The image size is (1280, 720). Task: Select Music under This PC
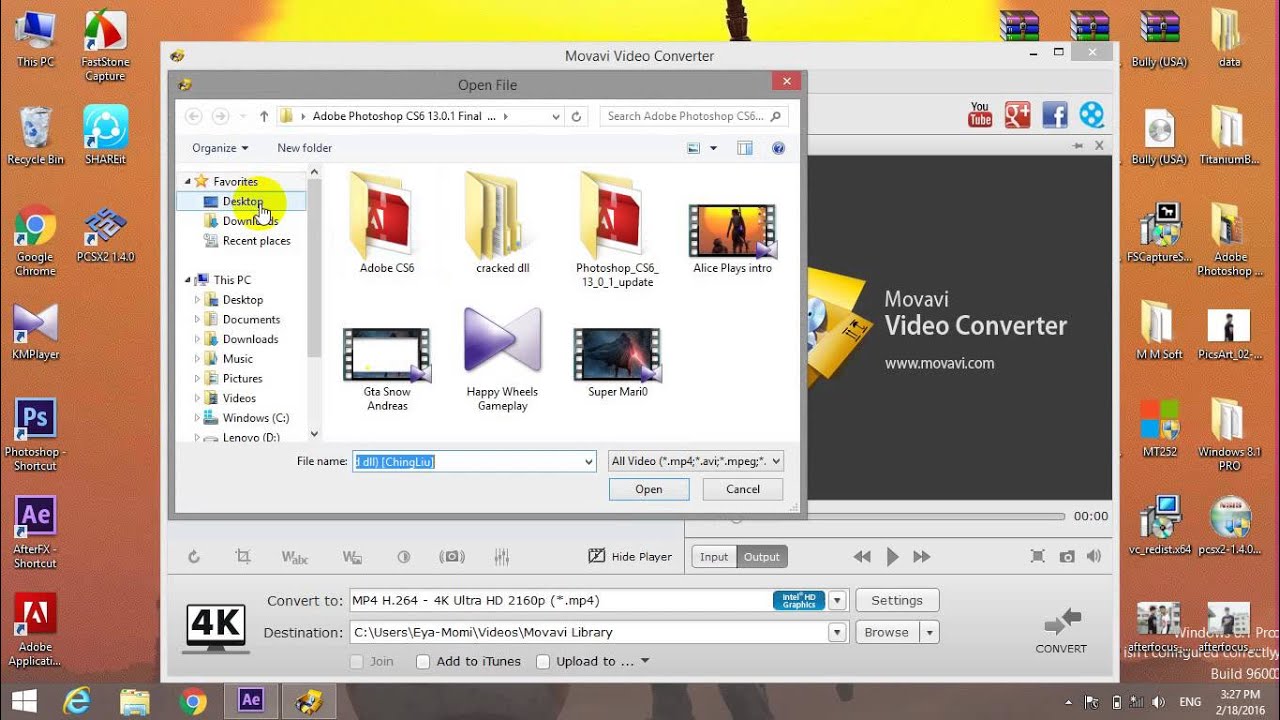[x=228, y=359]
